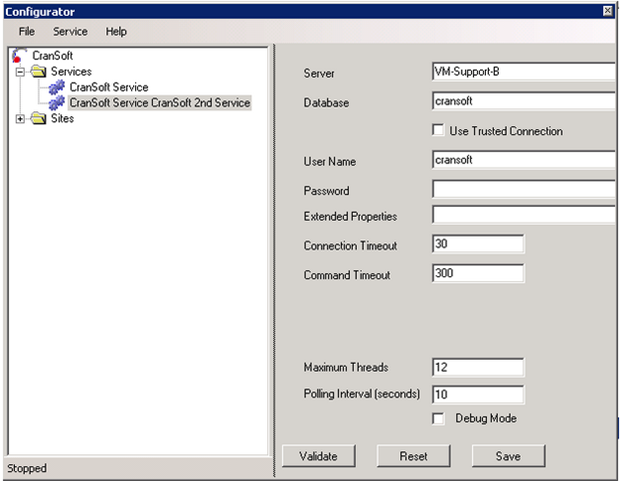
Task: Open the Service menu
Action: point(70,31)
